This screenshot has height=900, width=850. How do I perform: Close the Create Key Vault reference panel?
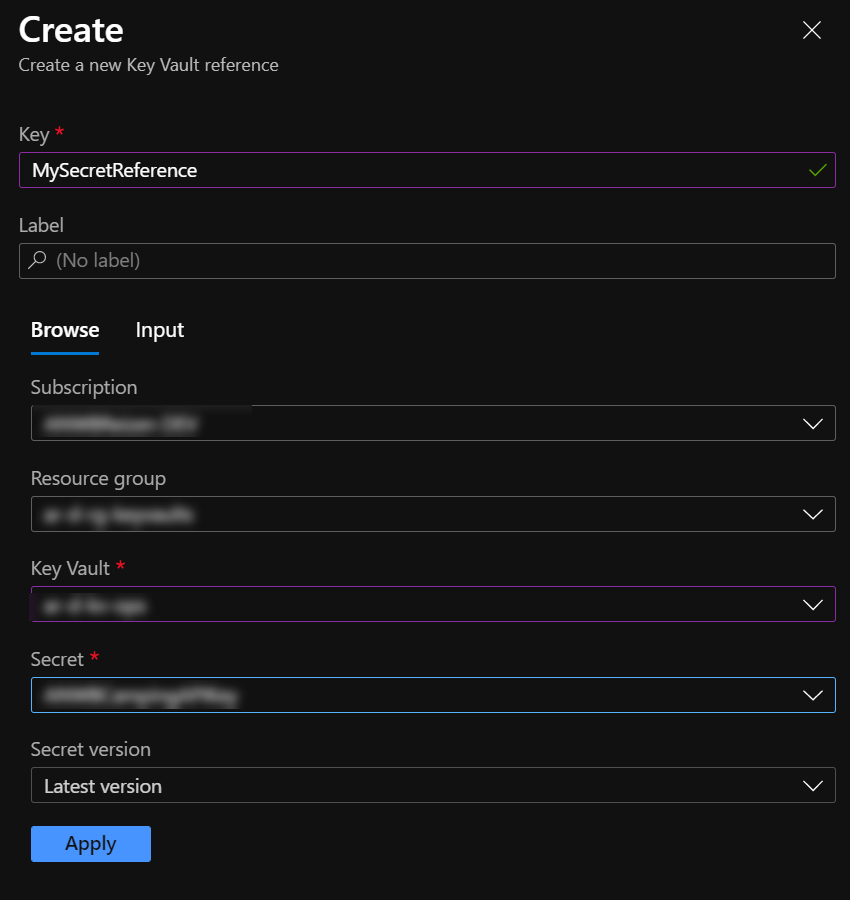[x=812, y=30]
